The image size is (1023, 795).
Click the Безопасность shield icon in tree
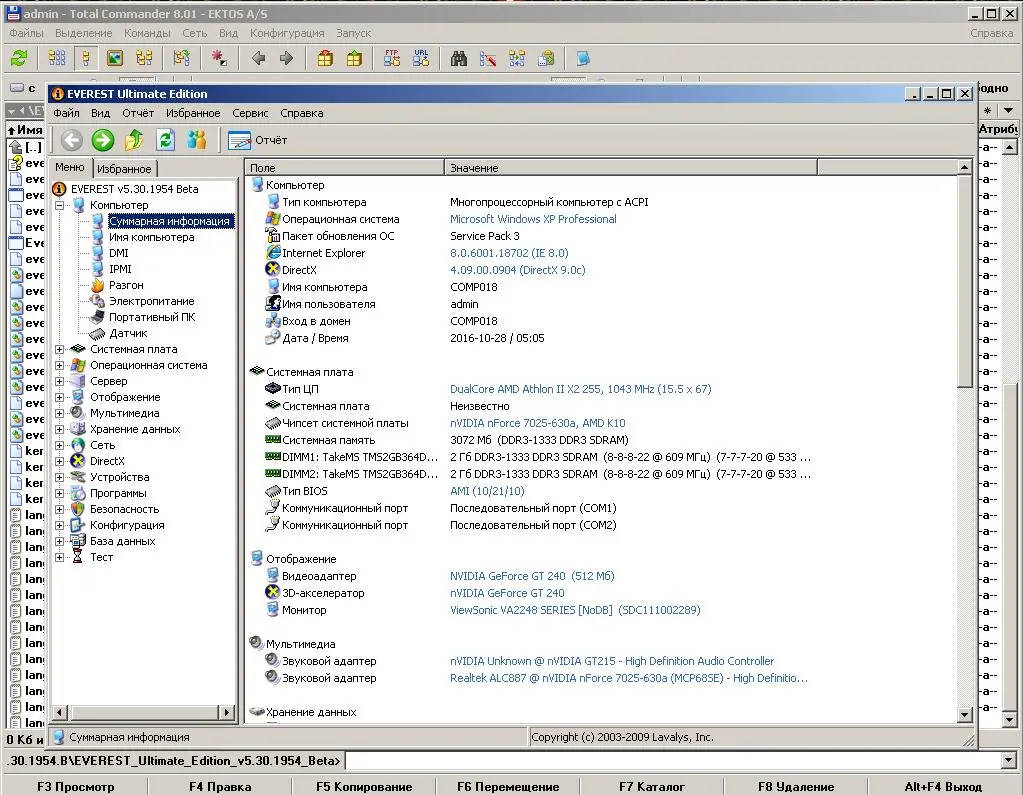pyautogui.click(x=78, y=509)
